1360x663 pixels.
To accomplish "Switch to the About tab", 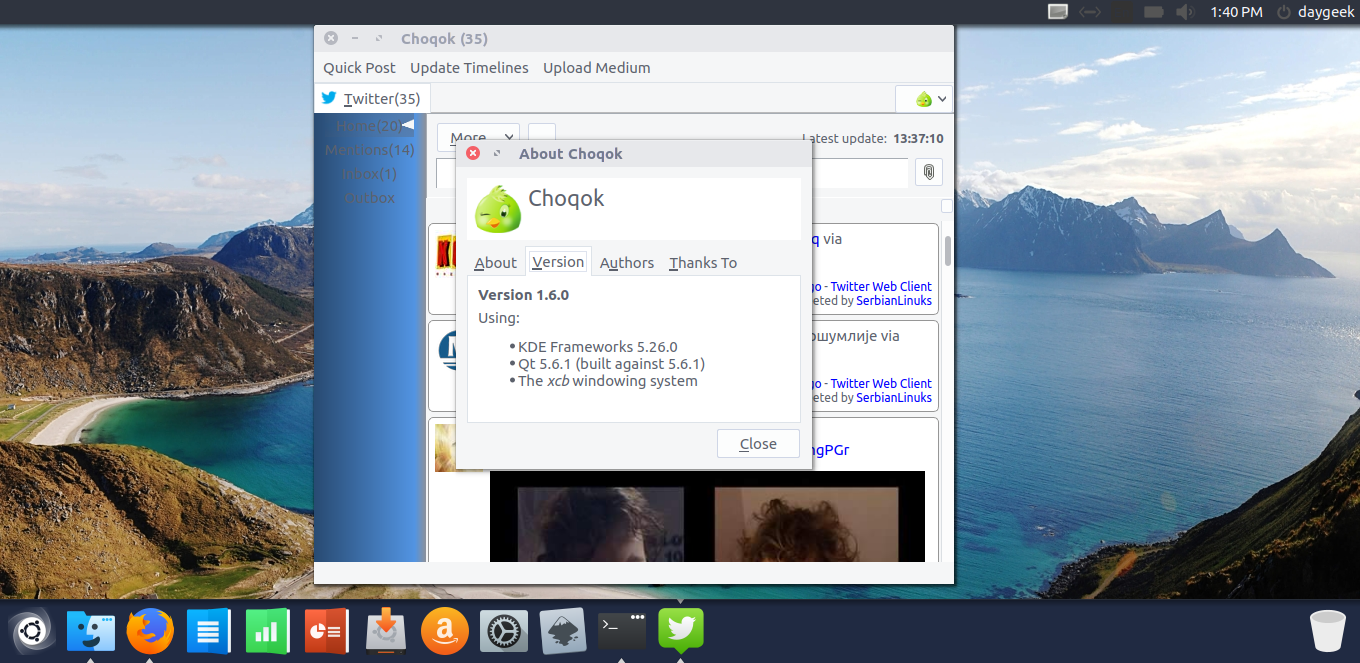I will [x=495, y=263].
